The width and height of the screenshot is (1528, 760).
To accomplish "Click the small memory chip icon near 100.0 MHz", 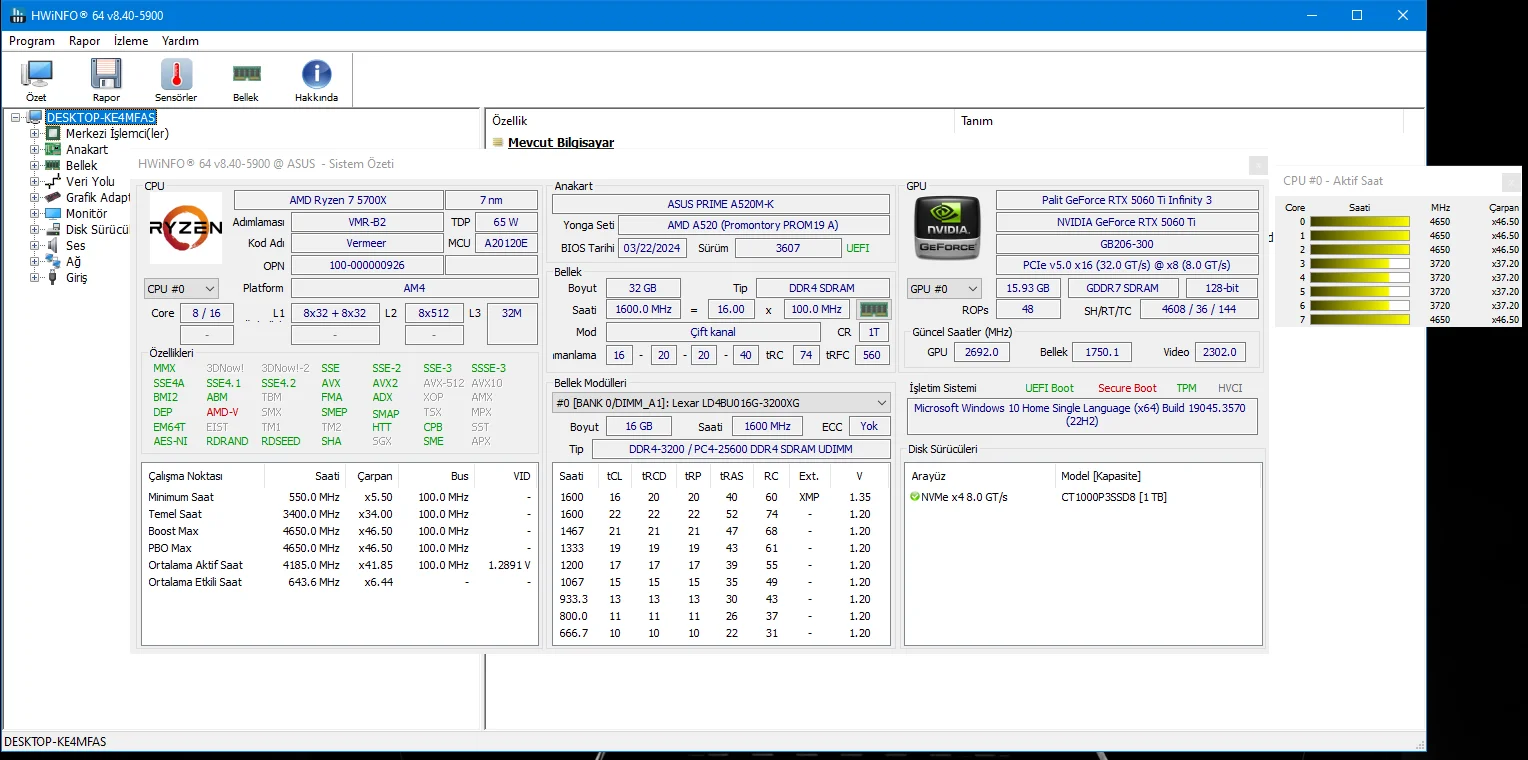I will [873, 310].
